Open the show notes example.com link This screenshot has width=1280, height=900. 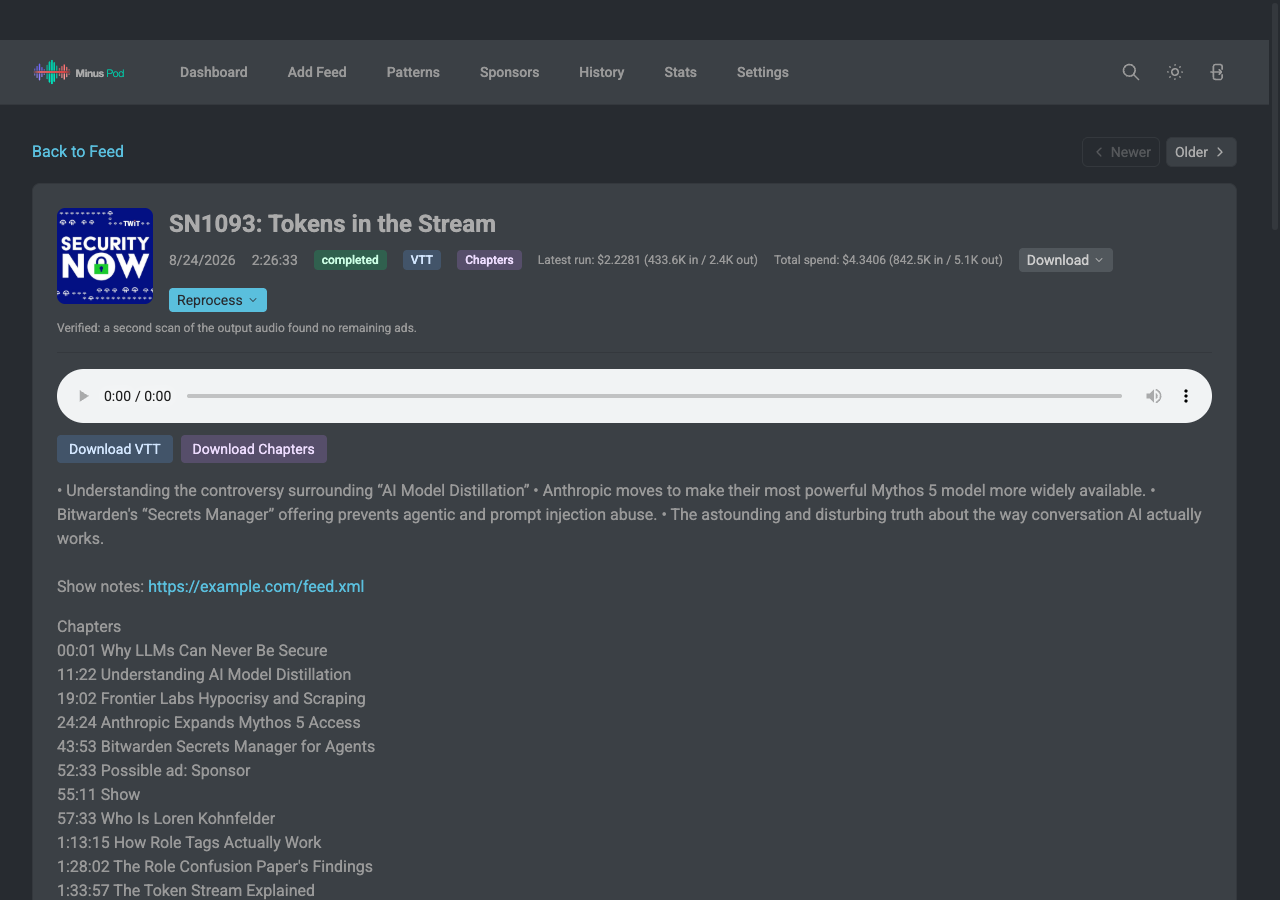point(256,586)
